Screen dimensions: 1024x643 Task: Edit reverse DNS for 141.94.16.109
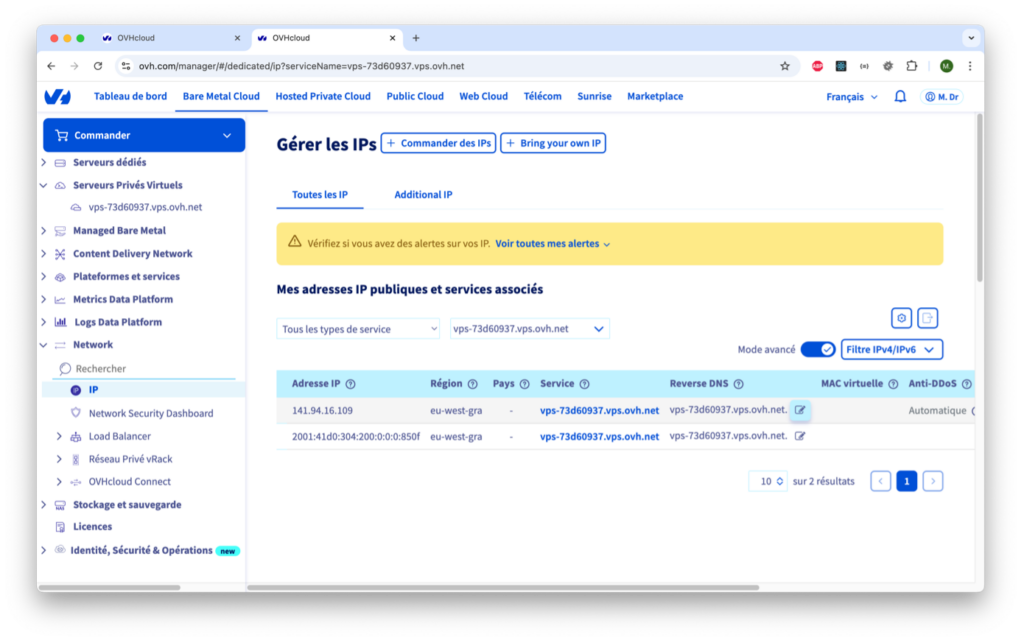pos(800,410)
